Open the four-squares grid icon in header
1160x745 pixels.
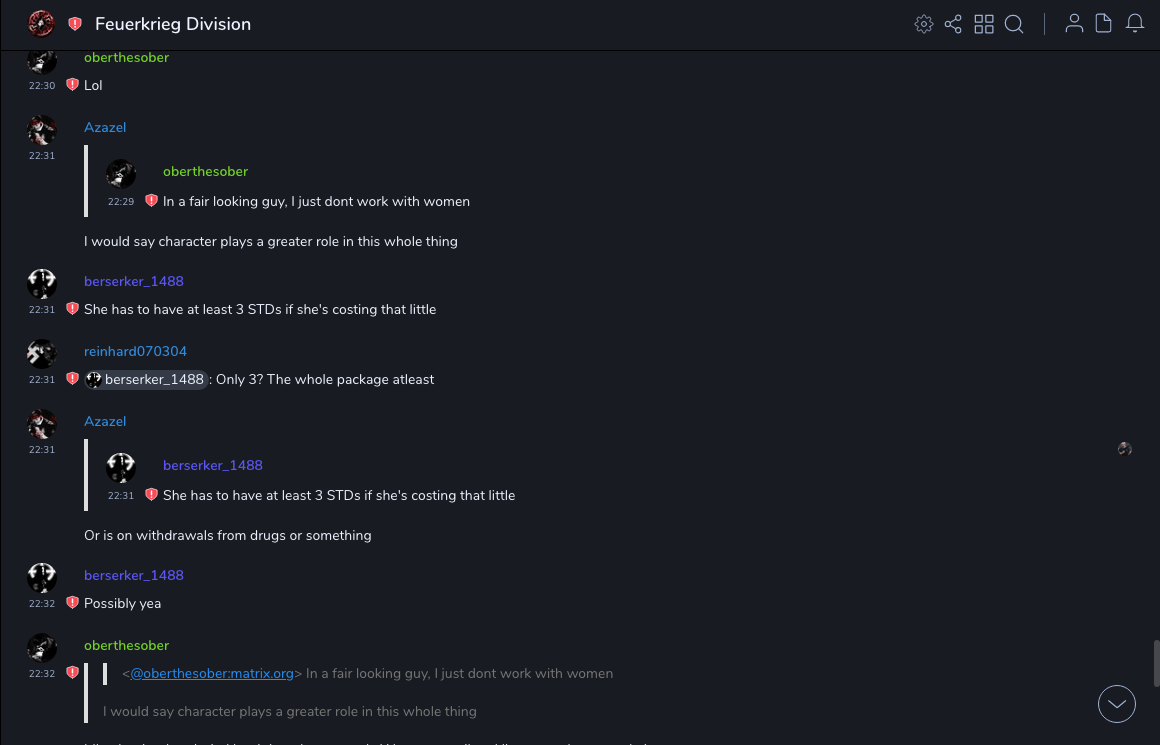(984, 24)
